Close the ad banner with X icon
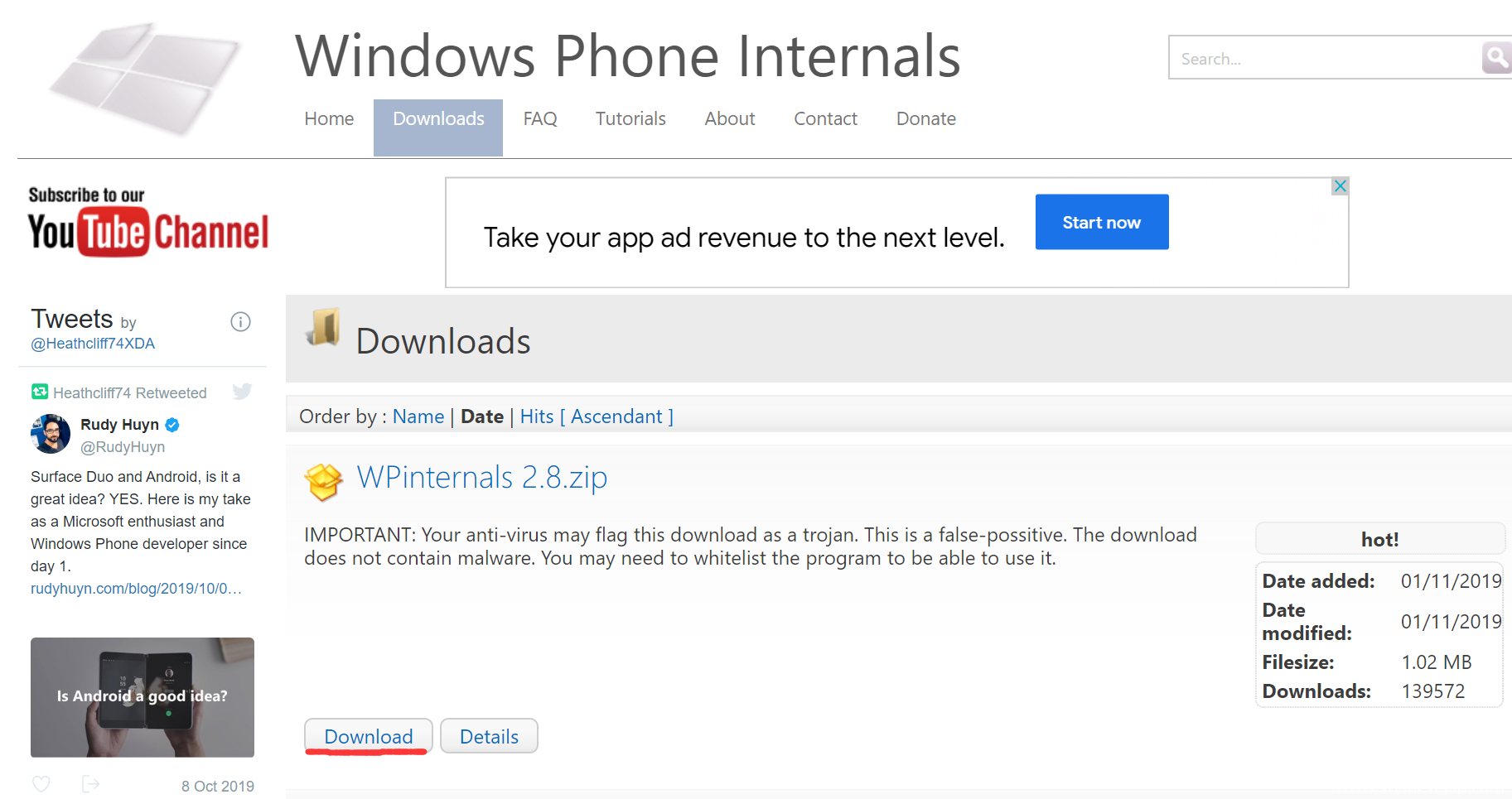Screen dimensions: 1512x799 coord(1340,186)
